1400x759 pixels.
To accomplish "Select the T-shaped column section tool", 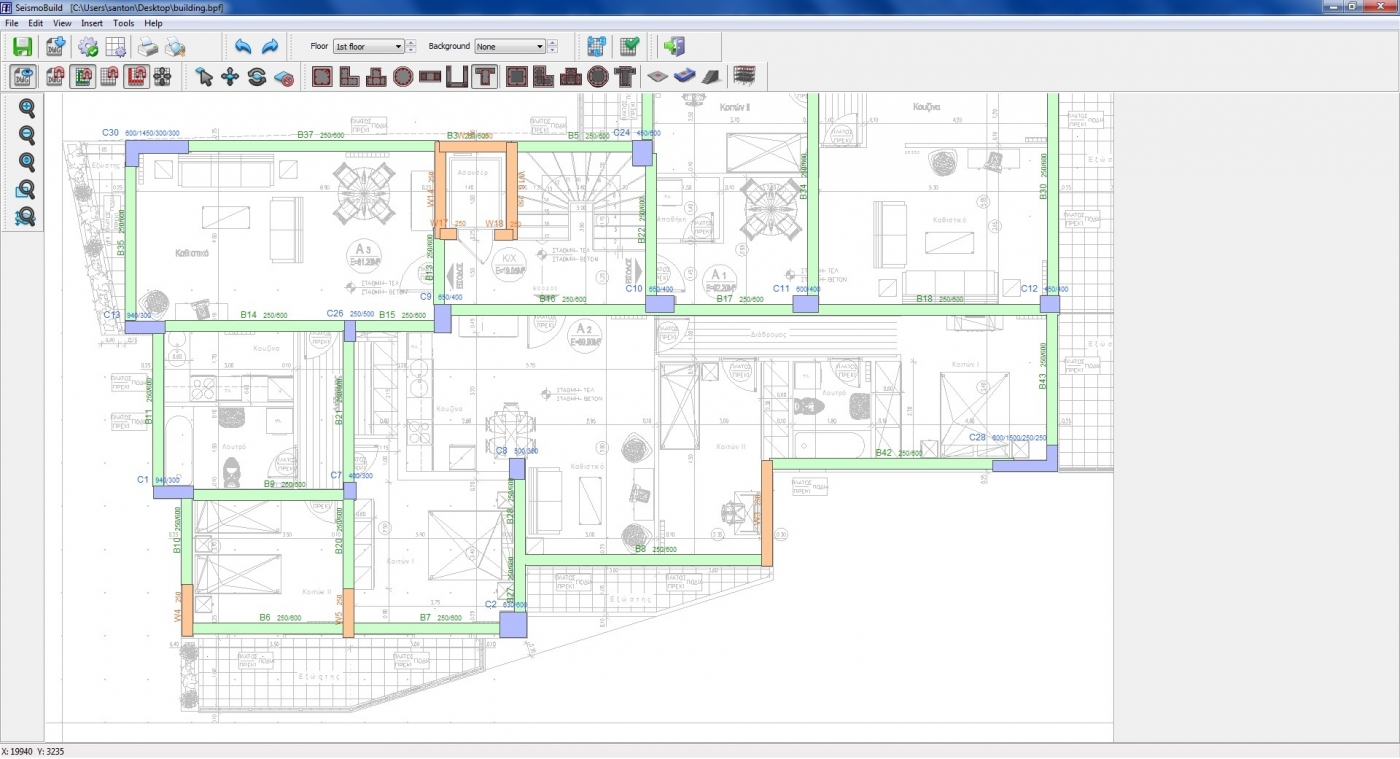I will click(485, 76).
